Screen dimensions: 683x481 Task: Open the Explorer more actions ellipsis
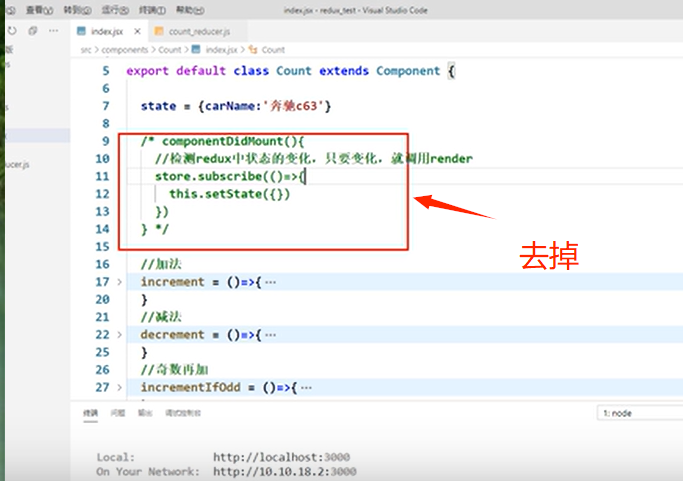tap(54, 31)
